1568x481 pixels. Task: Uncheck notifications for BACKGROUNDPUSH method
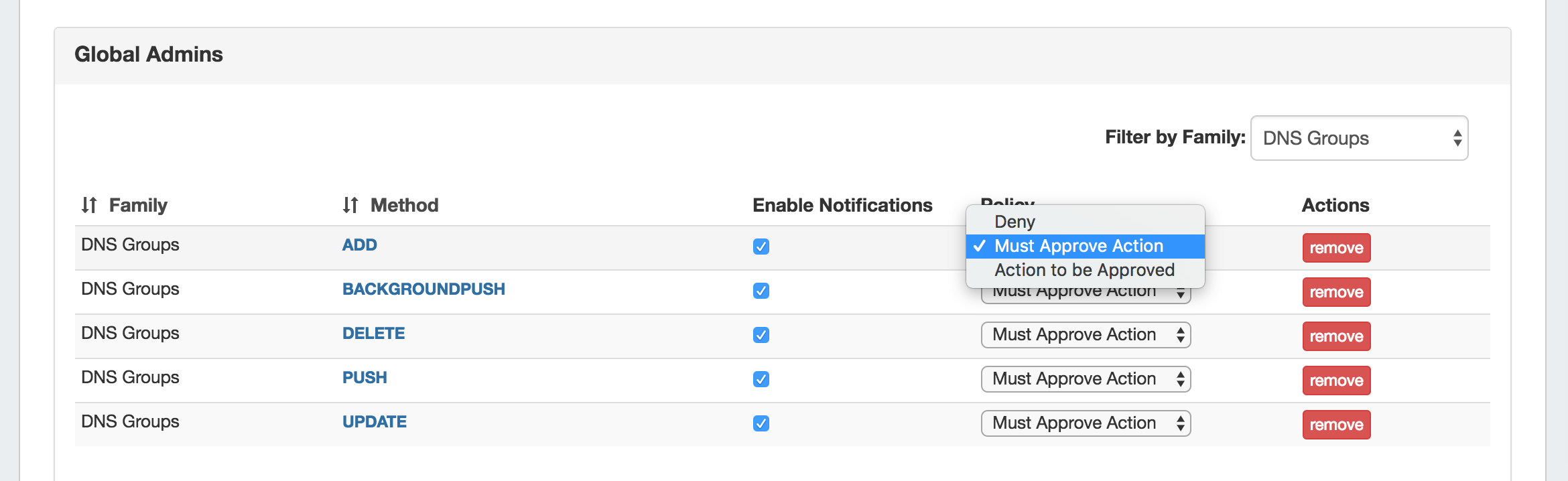tap(761, 291)
